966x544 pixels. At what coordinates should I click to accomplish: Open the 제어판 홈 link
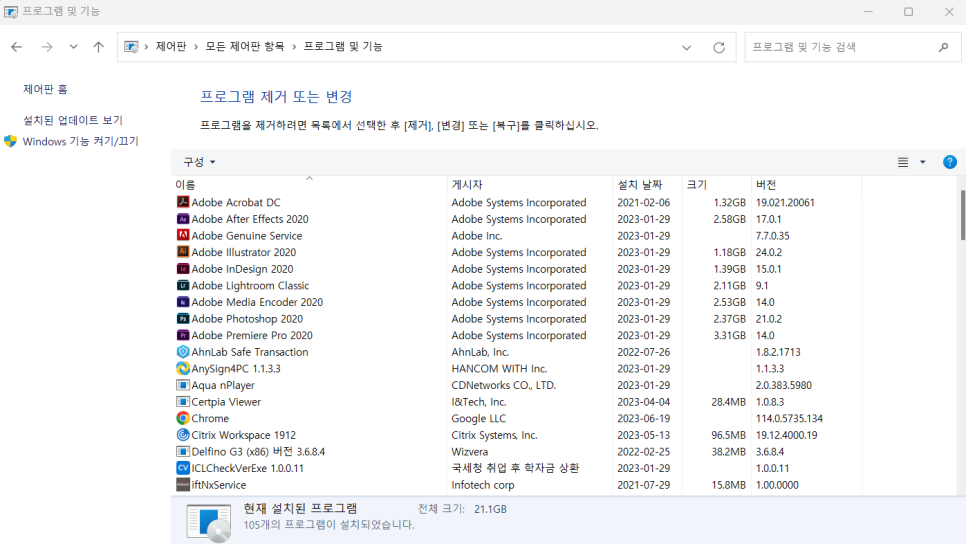[x=45, y=89]
